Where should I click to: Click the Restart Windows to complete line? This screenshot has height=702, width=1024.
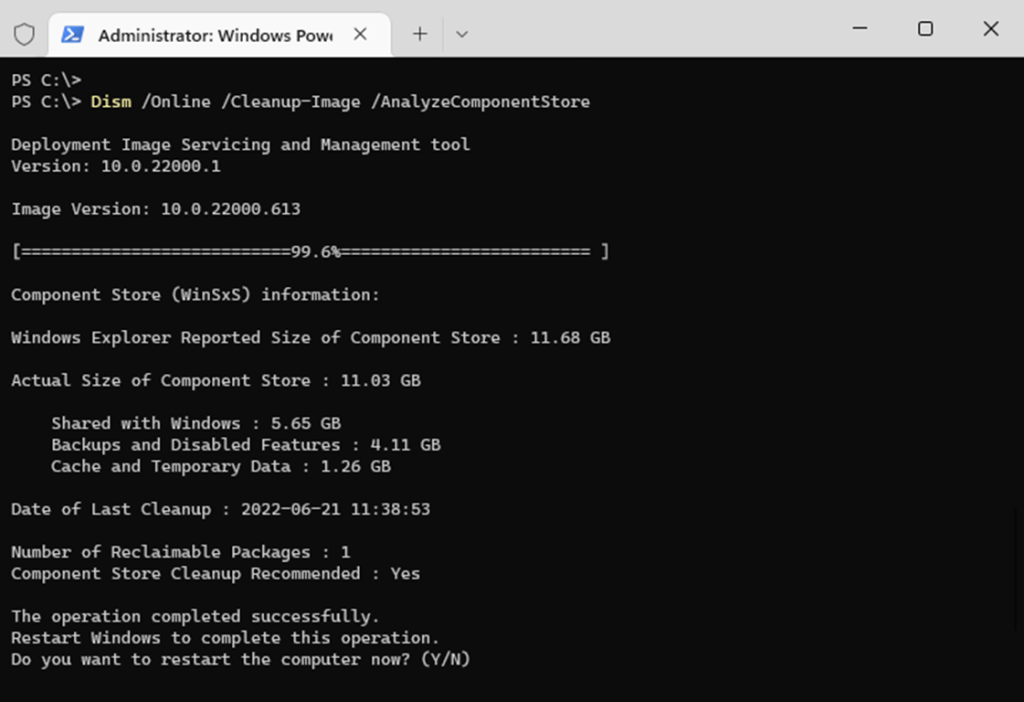225,638
